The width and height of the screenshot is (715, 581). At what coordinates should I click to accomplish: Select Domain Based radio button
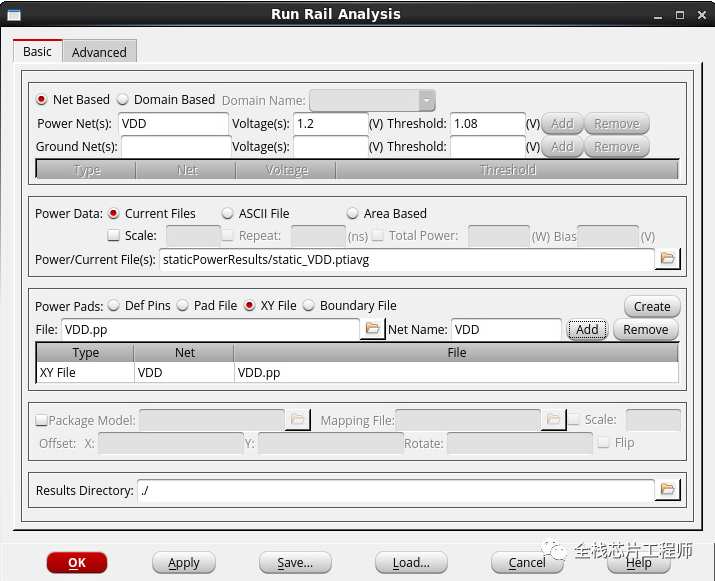point(122,99)
